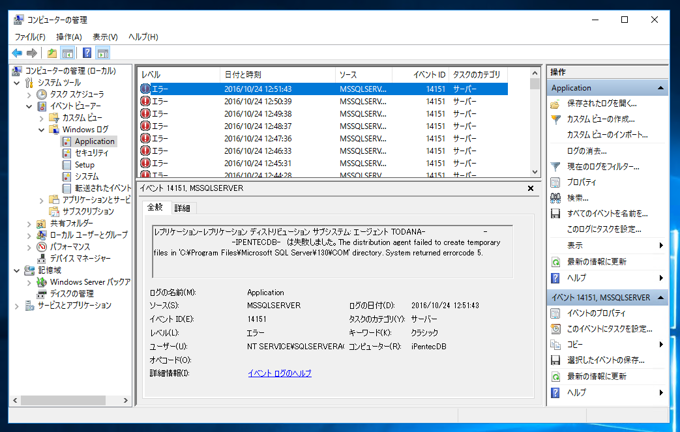Switch to the 詳細 tab
The height and width of the screenshot is (432, 680).
[x=183, y=208]
